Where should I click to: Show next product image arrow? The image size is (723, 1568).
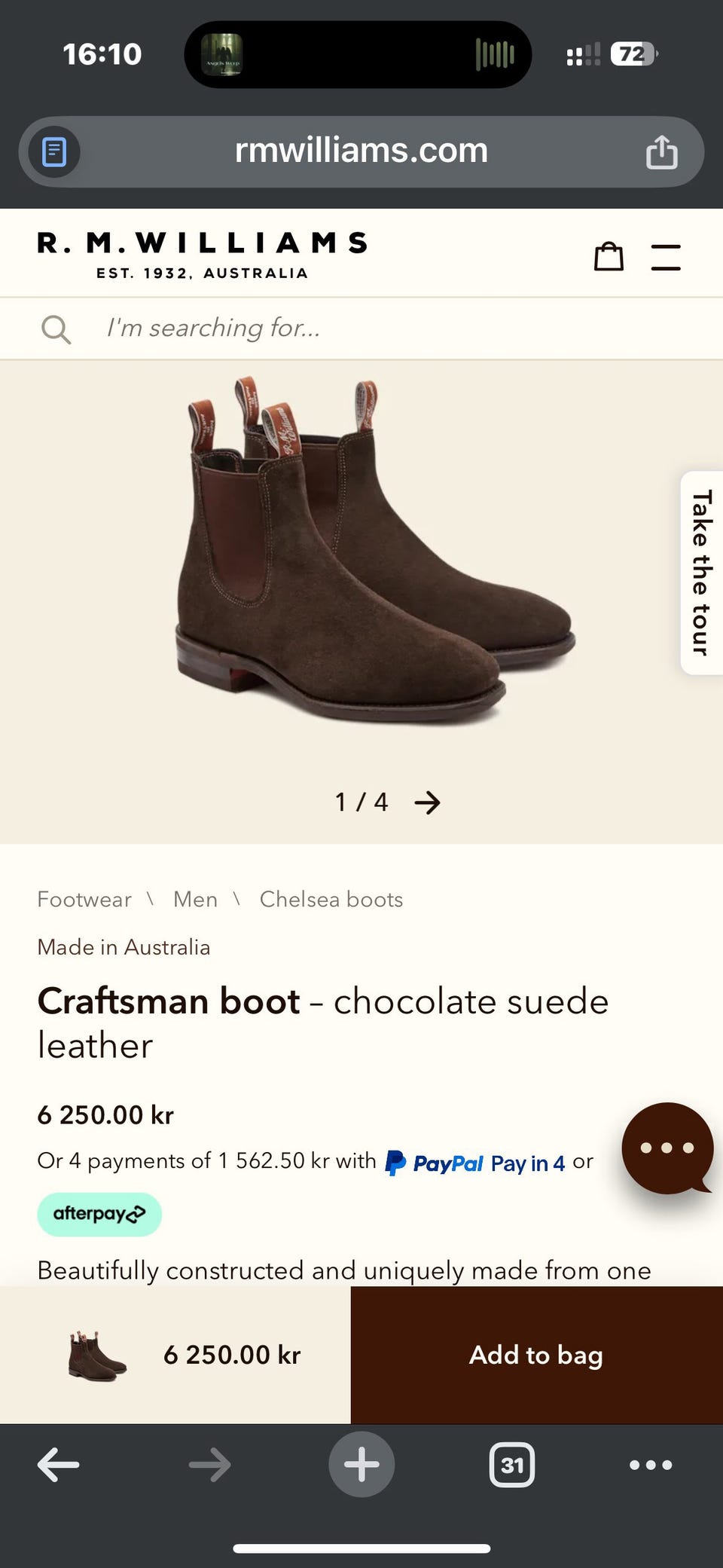coord(428,802)
